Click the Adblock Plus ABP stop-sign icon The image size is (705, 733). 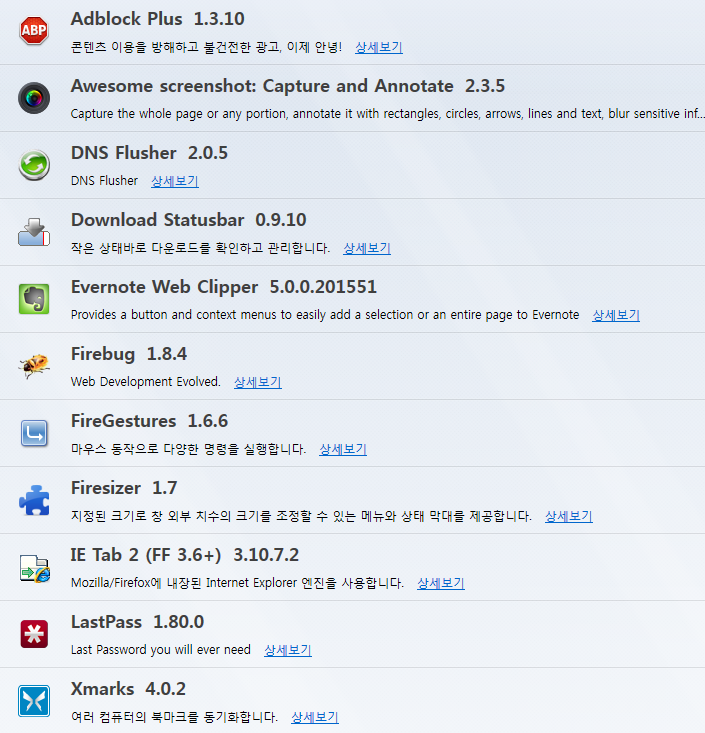click(34, 31)
